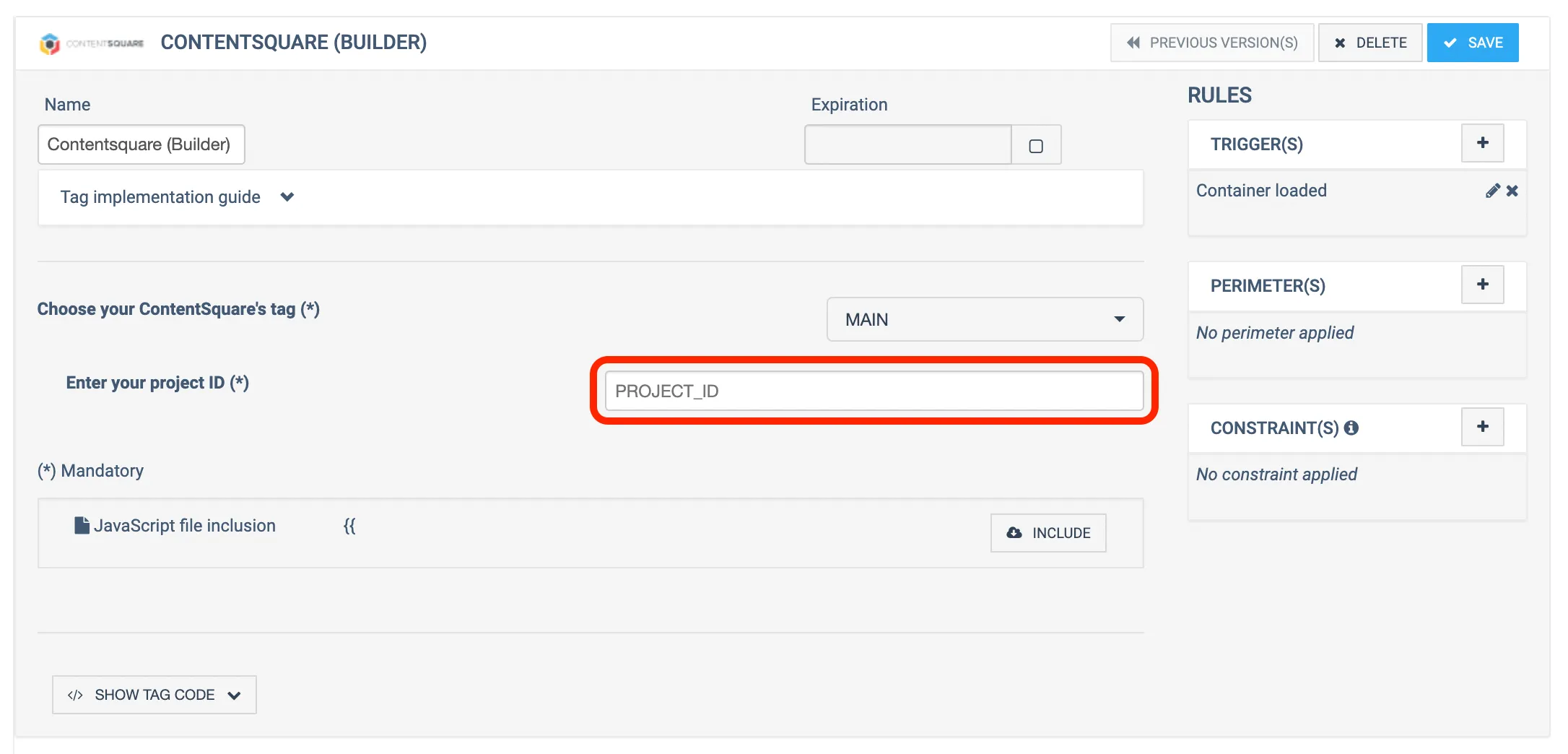Open the Constraint(s) info tooltip icon

1351,428
